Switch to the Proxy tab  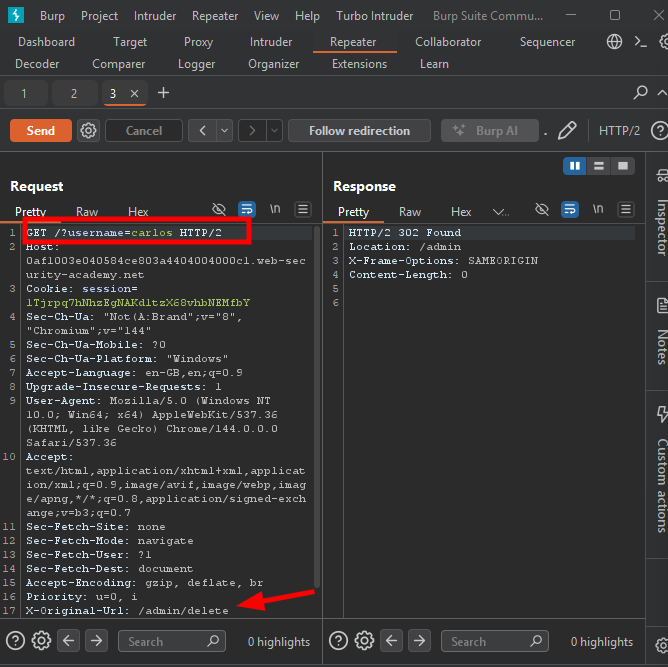coord(198,42)
